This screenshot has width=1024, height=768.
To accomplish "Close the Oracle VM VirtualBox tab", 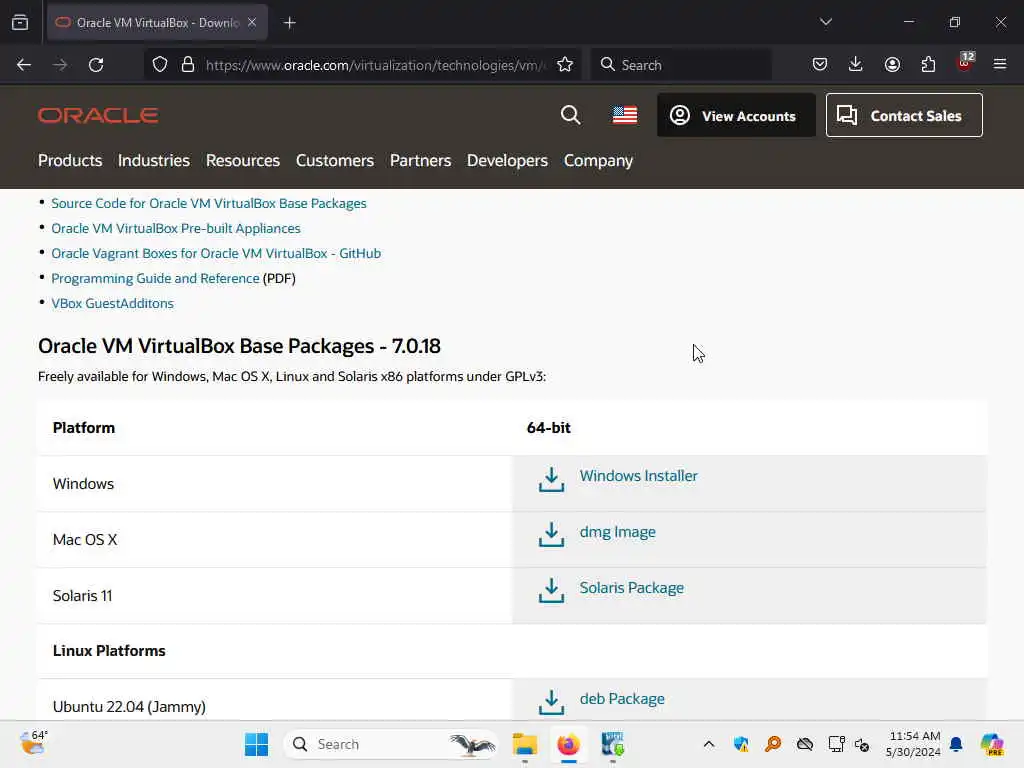I will (x=252, y=23).
